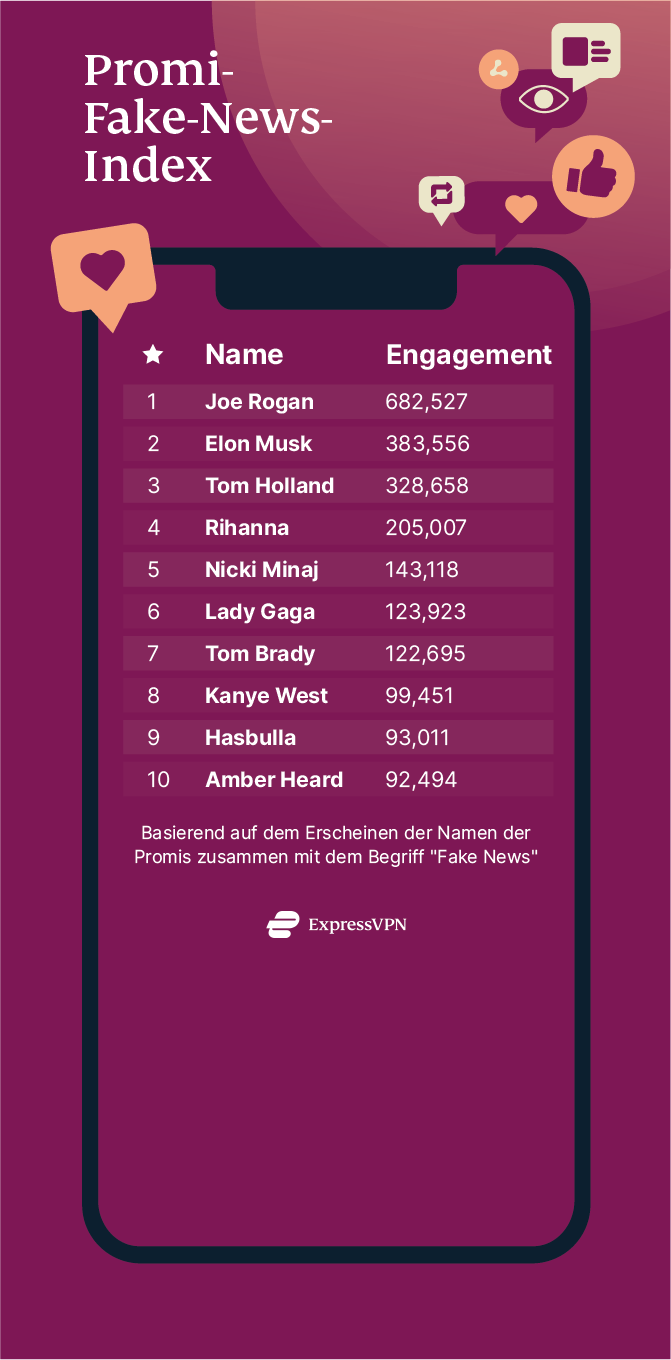This screenshot has height=1360, width=671.
Task: Select the Kanye West entry
Action: pos(266,696)
